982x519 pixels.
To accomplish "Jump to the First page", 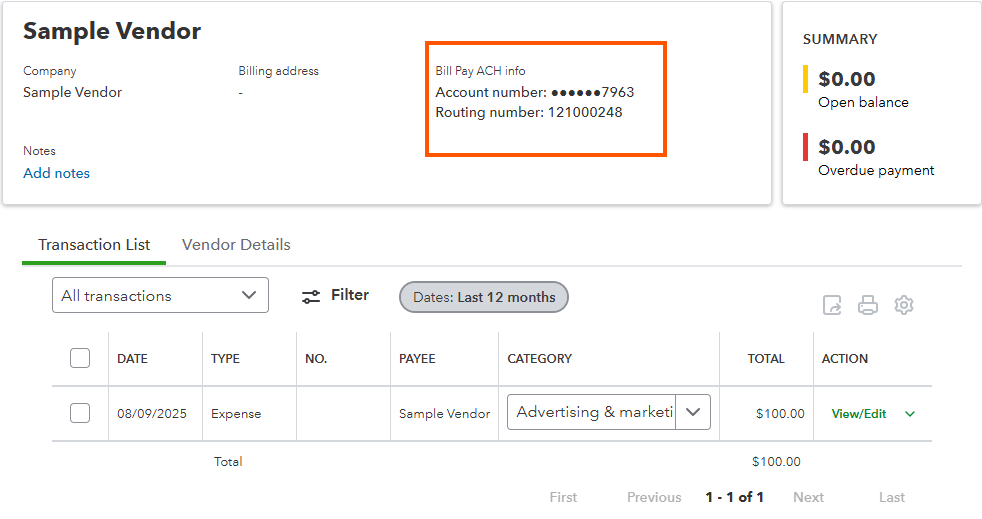I will [563, 497].
